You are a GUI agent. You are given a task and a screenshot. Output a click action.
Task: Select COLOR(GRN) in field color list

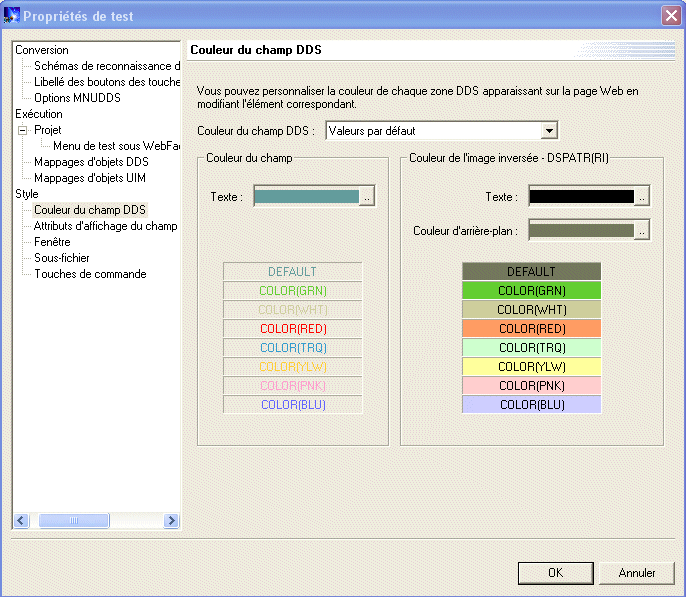point(292,290)
